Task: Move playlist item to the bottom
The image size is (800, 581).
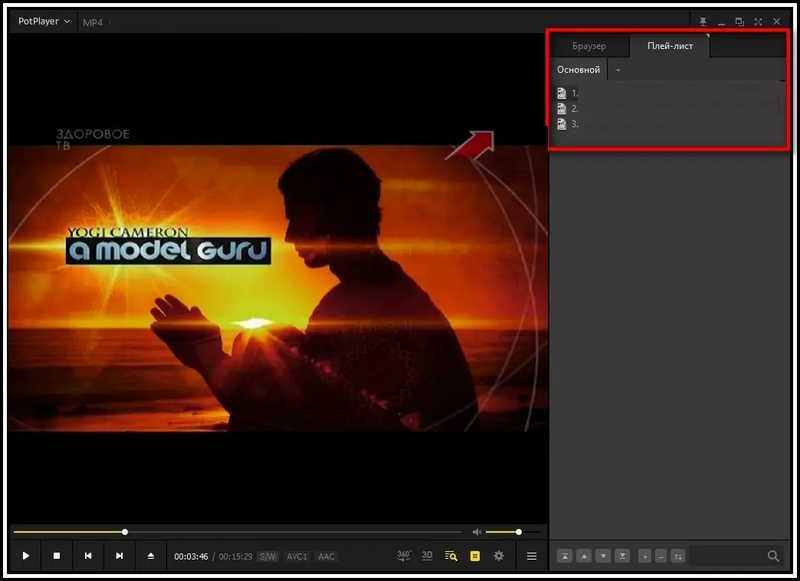Action: click(x=622, y=556)
